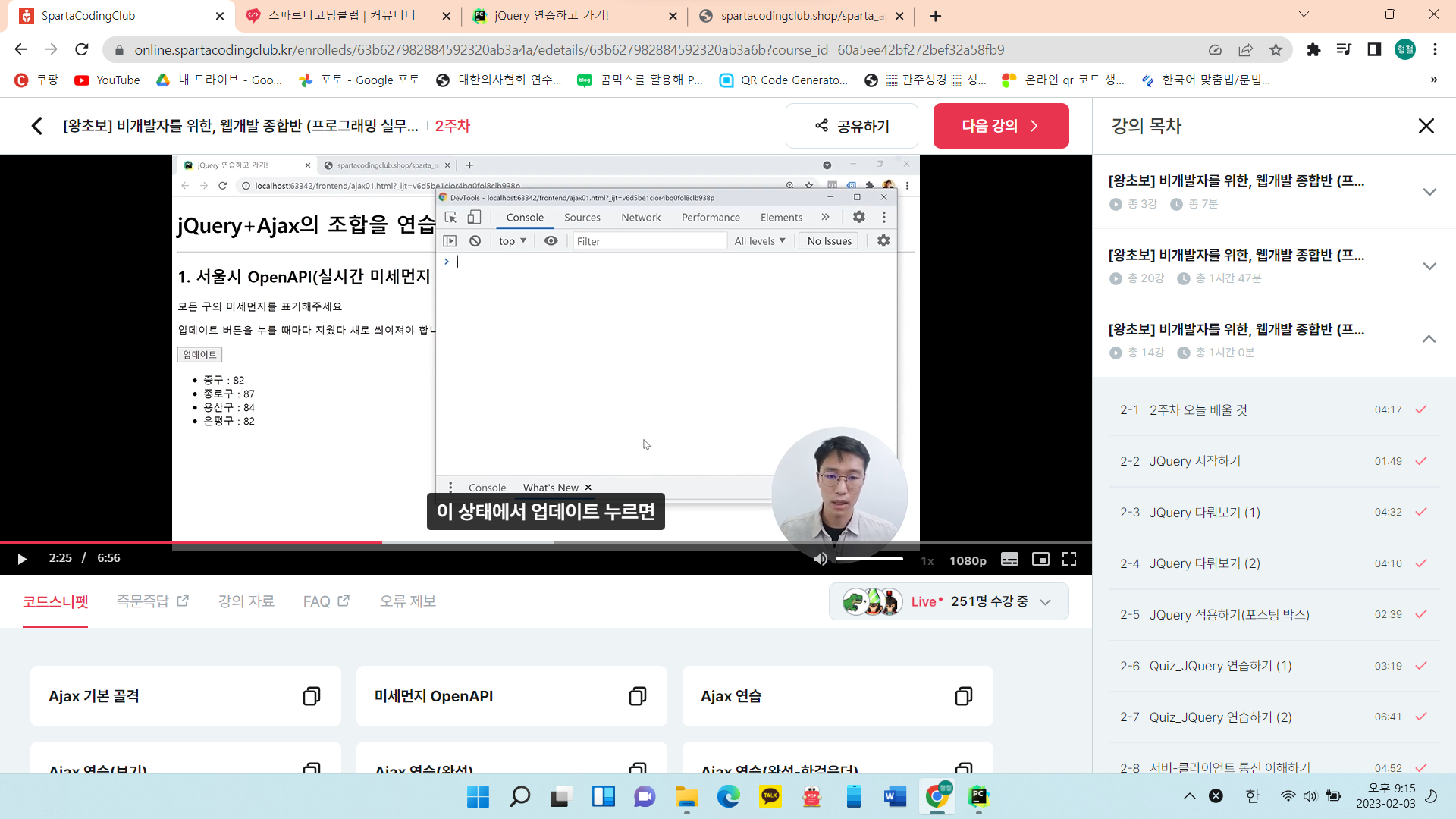Show hidden system tray icons
The image size is (1456, 819).
(x=1189, y=796)
